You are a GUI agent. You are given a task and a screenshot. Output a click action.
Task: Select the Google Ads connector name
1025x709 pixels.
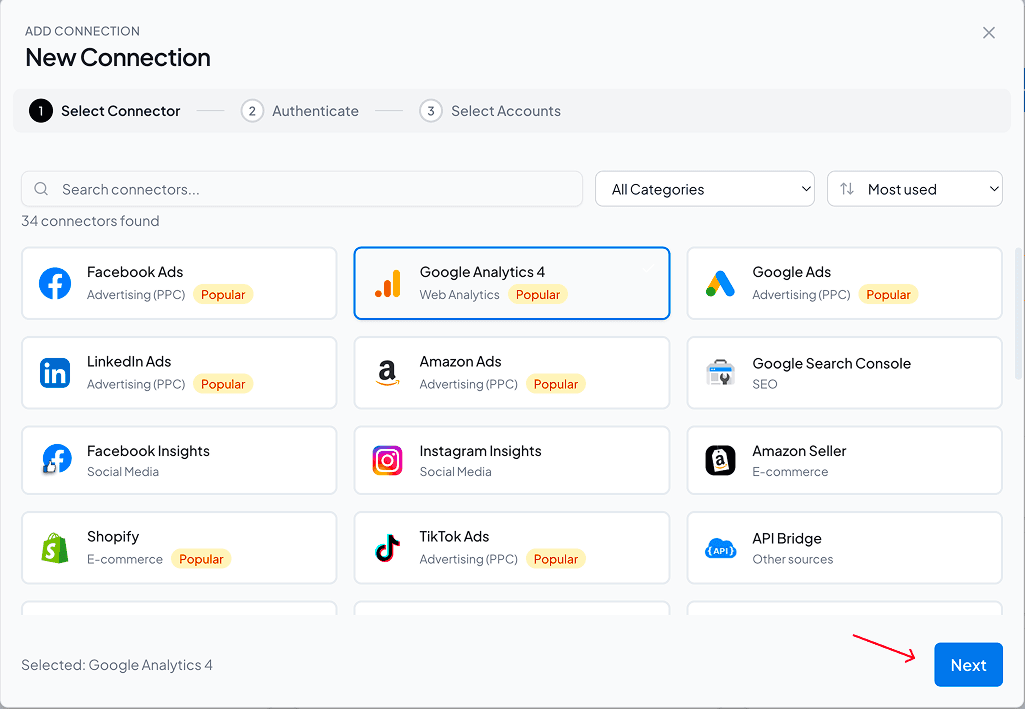[792, 272]
